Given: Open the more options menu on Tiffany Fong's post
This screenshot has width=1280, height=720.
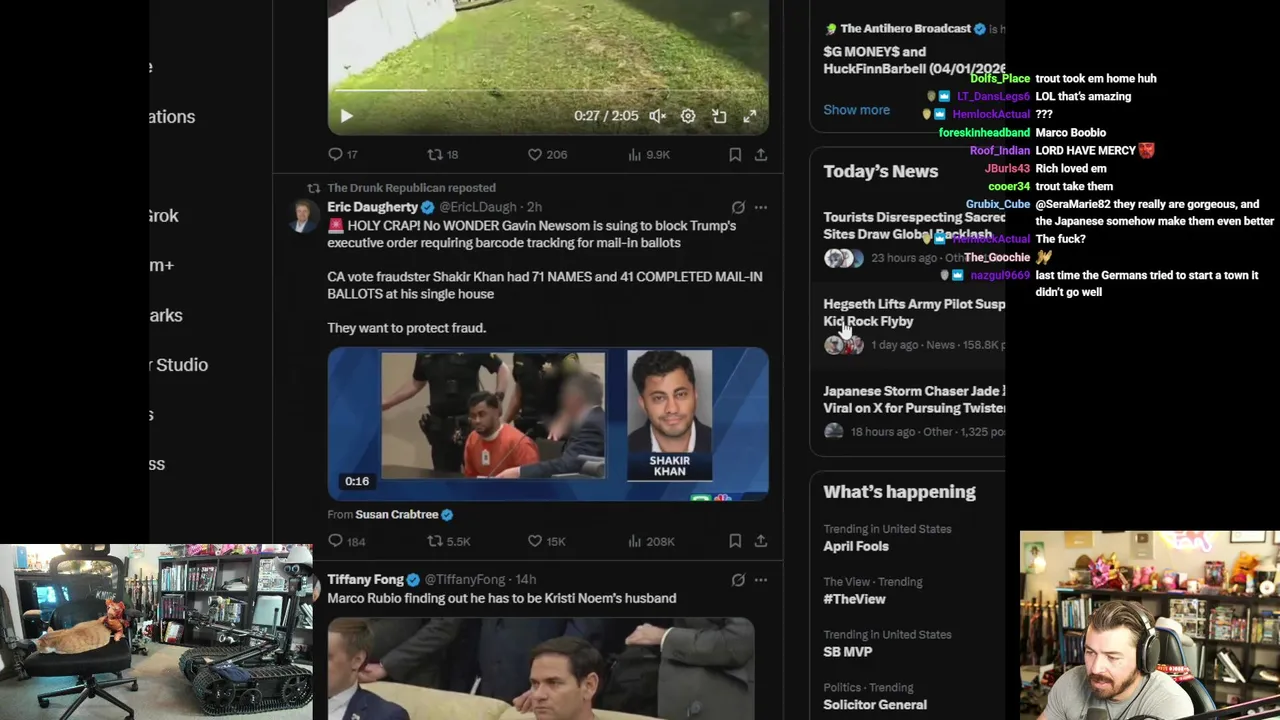Looking at the screenshot, I should [761, 579].
